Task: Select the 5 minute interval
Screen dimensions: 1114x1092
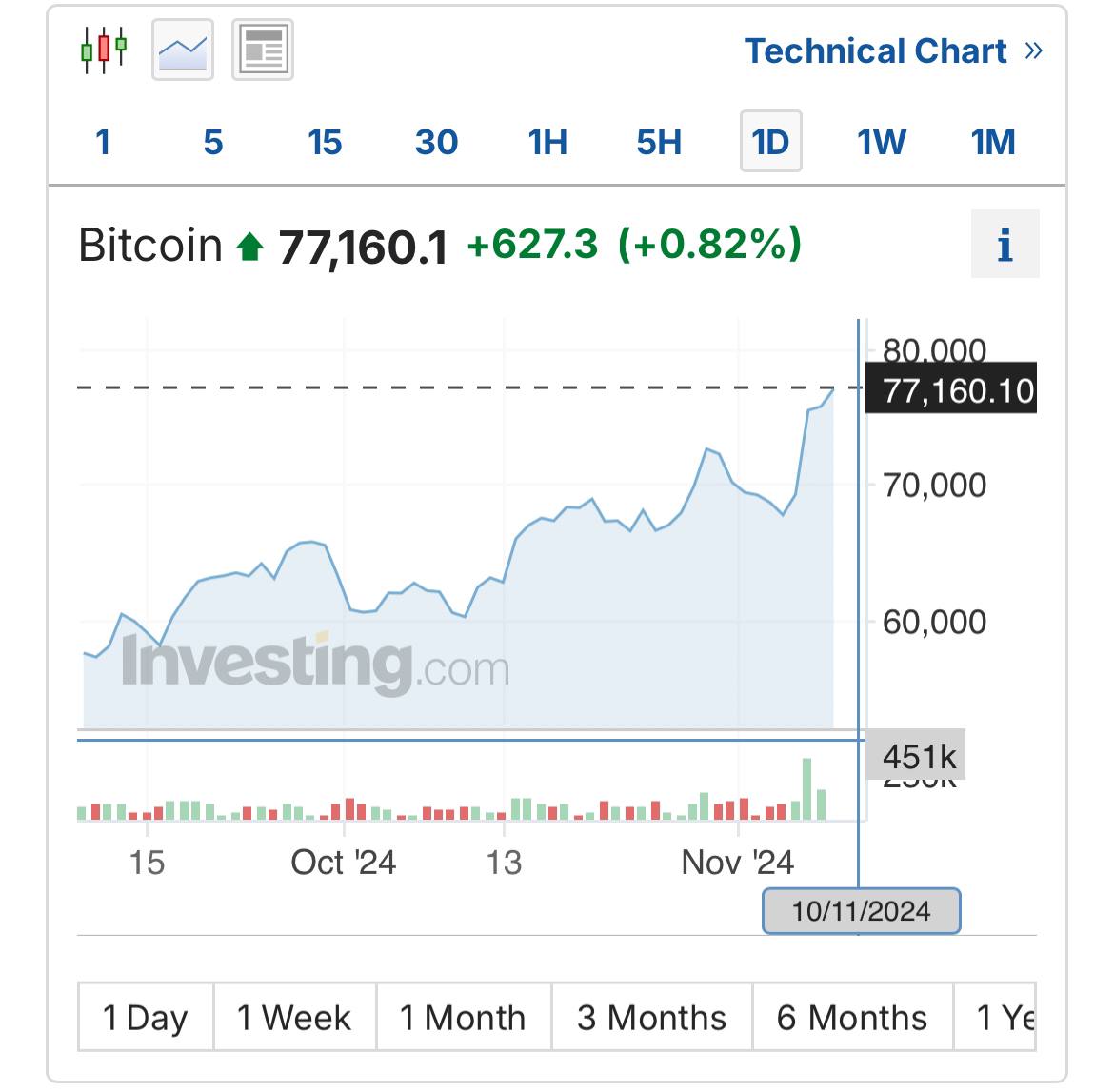Action: point(213,143)
